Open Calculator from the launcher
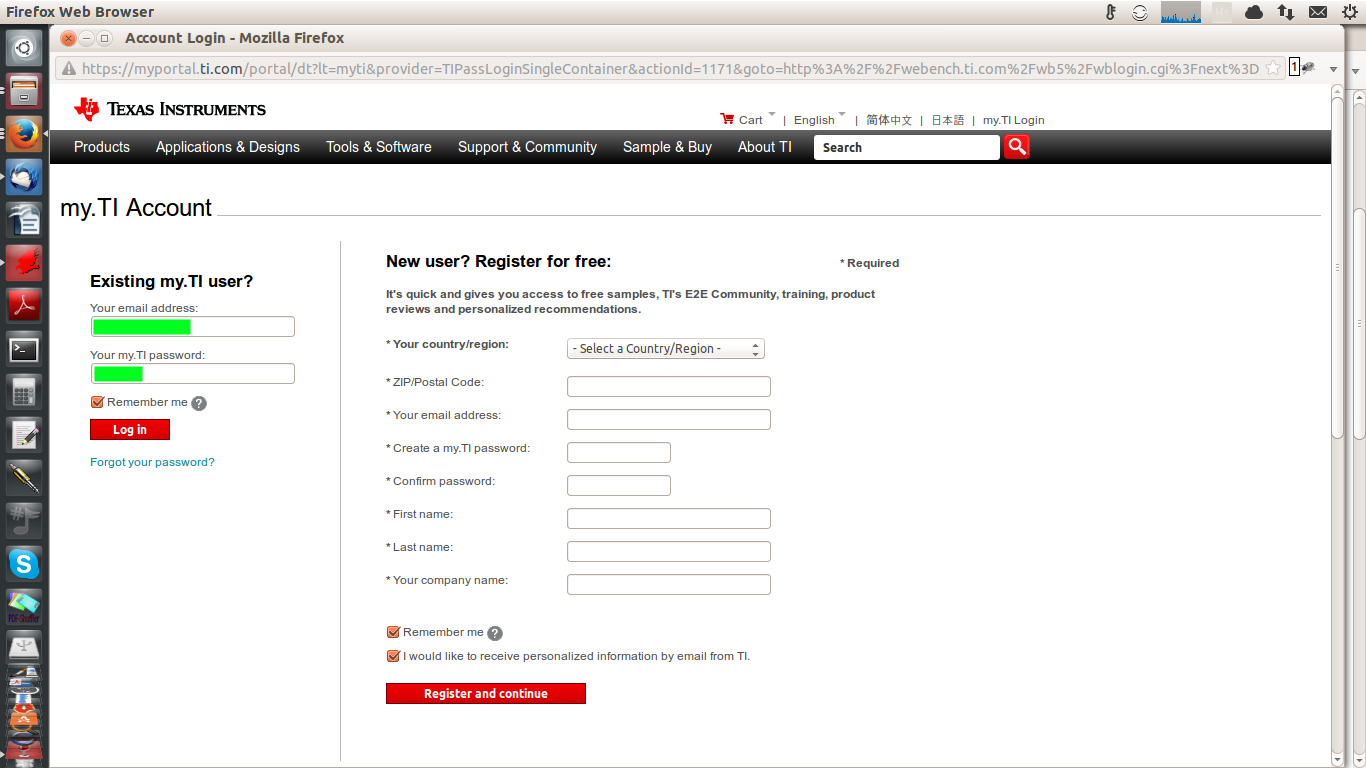The image size is (1366, 768). [24, 392]
